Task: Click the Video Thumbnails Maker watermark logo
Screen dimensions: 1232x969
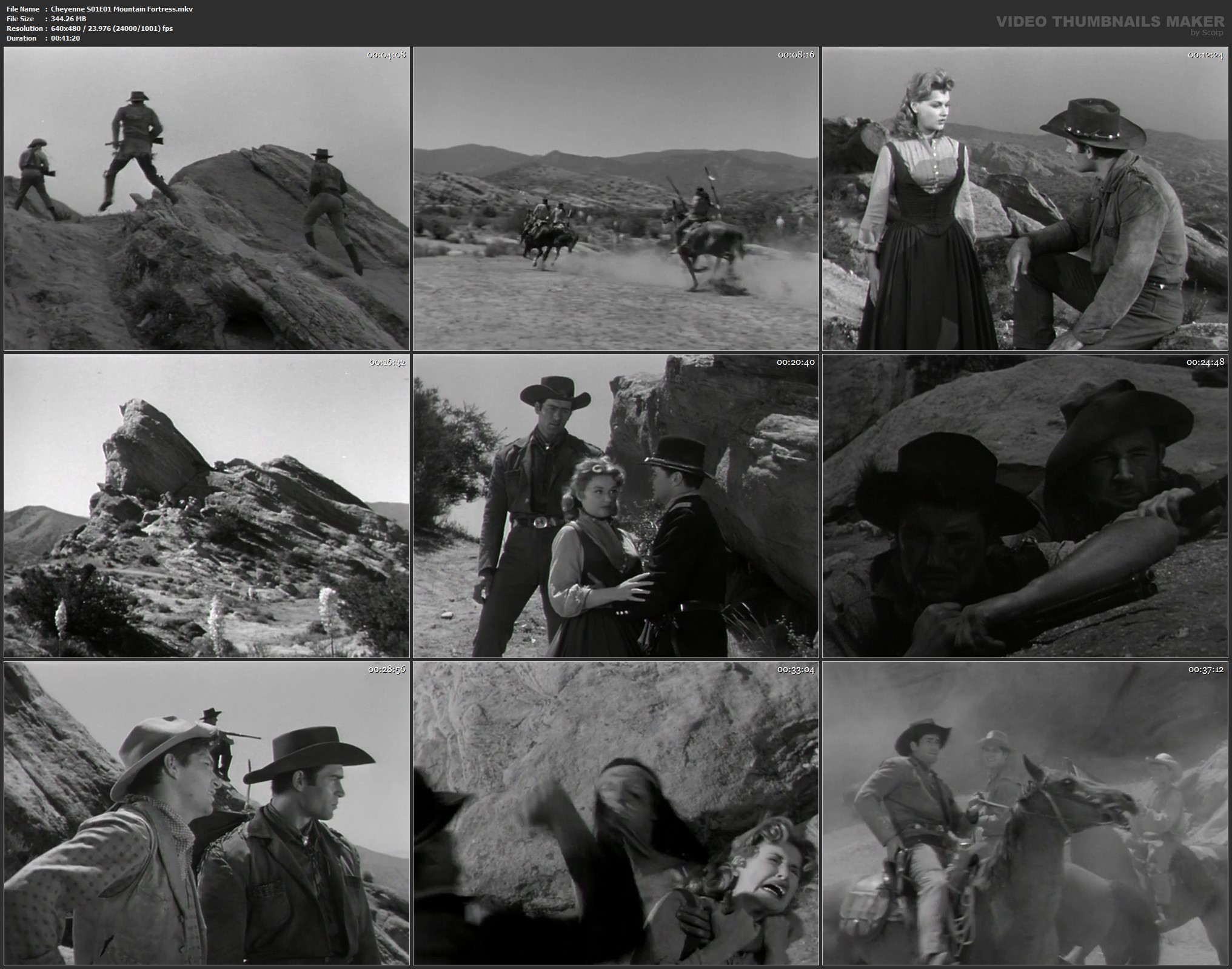Action: tap(1110, 22)
